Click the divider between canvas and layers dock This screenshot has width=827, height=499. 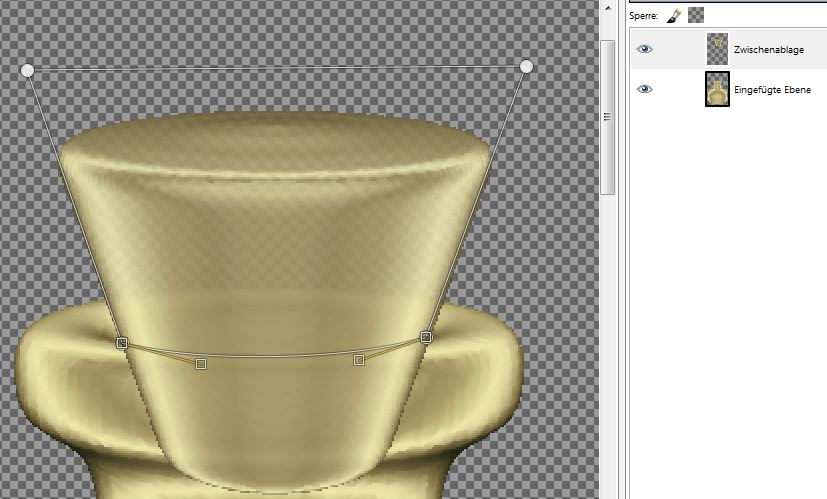point(621,250)
